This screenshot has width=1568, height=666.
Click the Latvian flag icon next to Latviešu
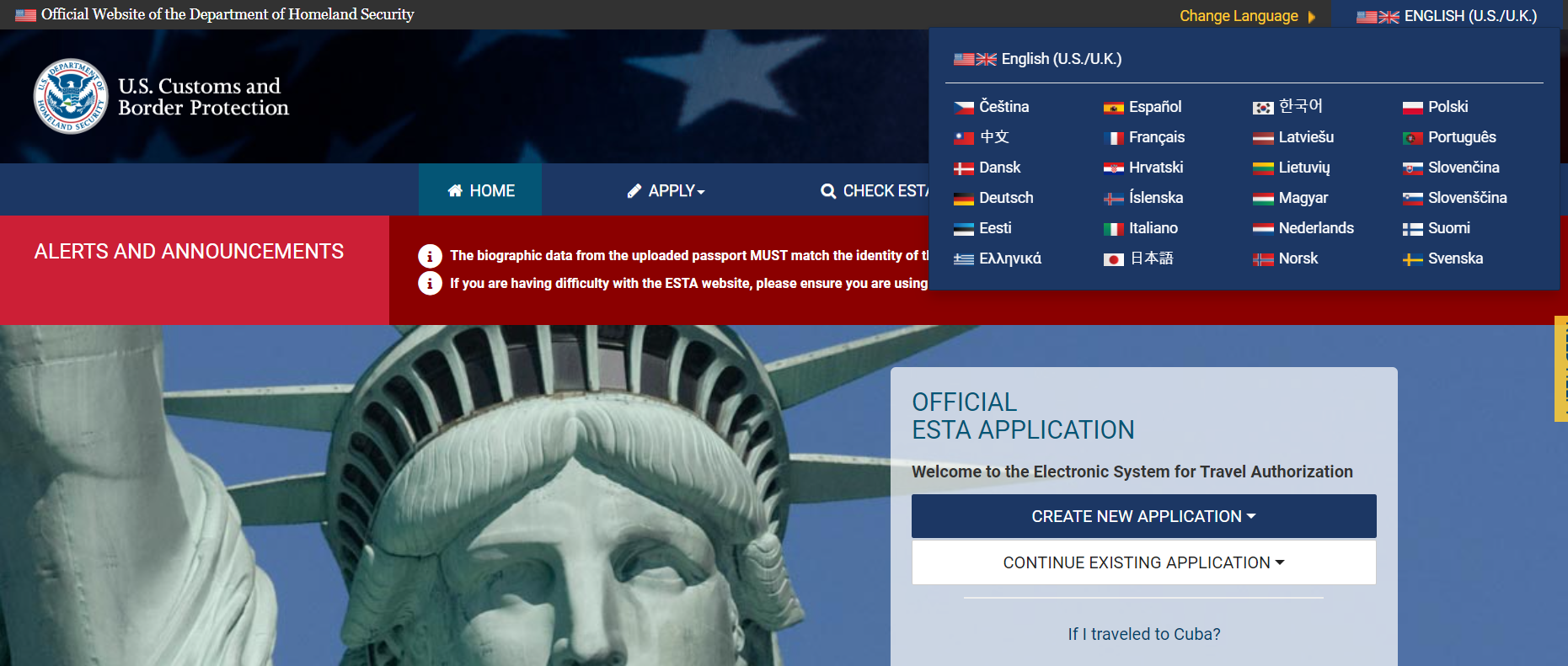tap(1263, 138)
